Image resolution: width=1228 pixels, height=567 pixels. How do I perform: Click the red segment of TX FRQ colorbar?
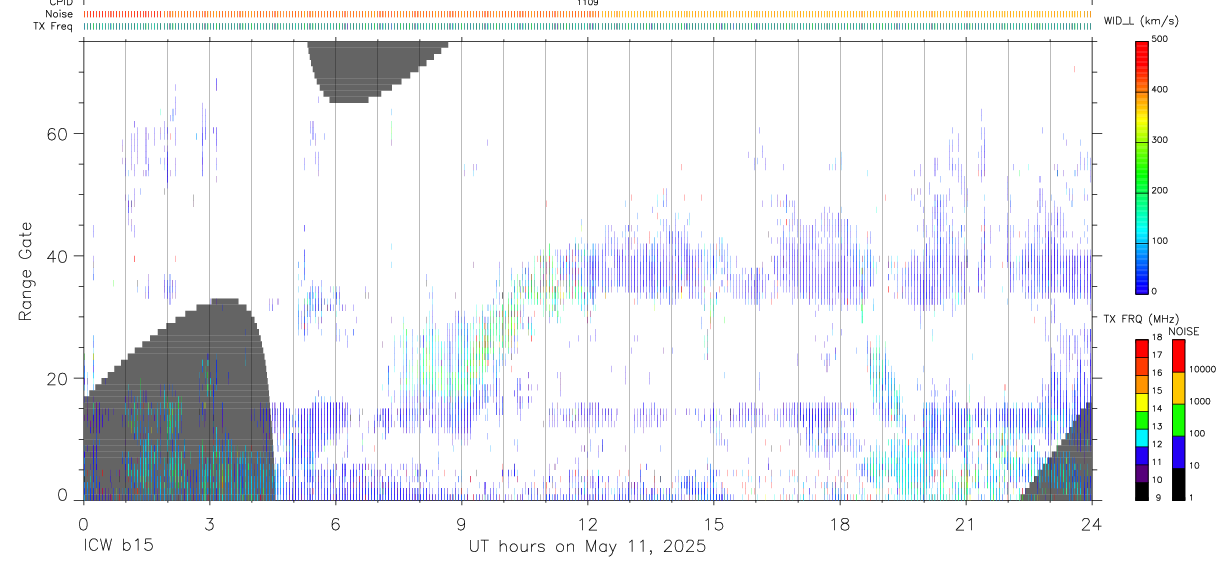1142,347
